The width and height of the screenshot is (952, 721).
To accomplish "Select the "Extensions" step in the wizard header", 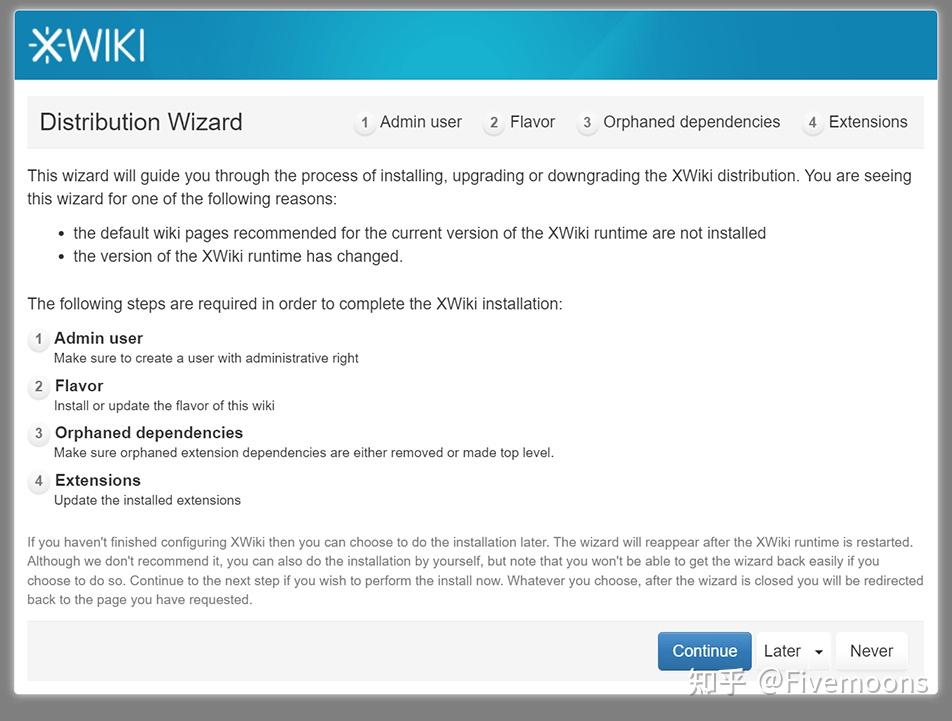I will tap(867, 122).
